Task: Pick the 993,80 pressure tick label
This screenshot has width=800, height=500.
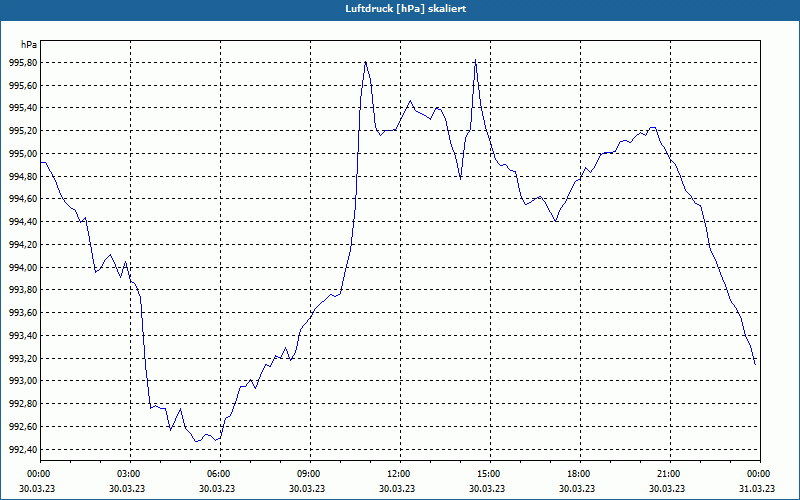Action: tap(23, 290)
